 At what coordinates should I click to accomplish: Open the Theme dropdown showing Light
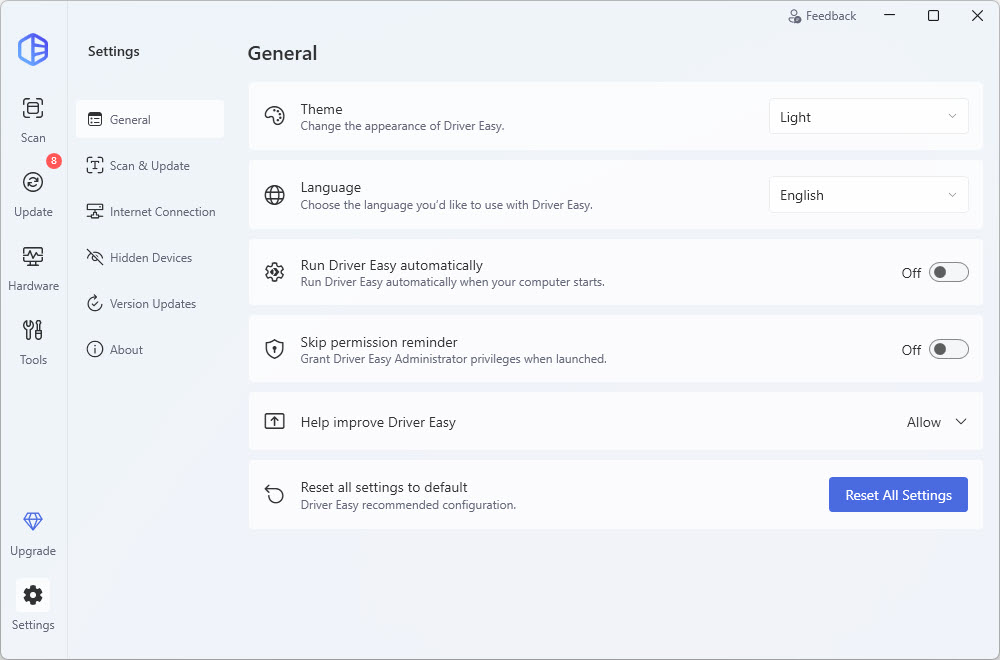[868, 117]
